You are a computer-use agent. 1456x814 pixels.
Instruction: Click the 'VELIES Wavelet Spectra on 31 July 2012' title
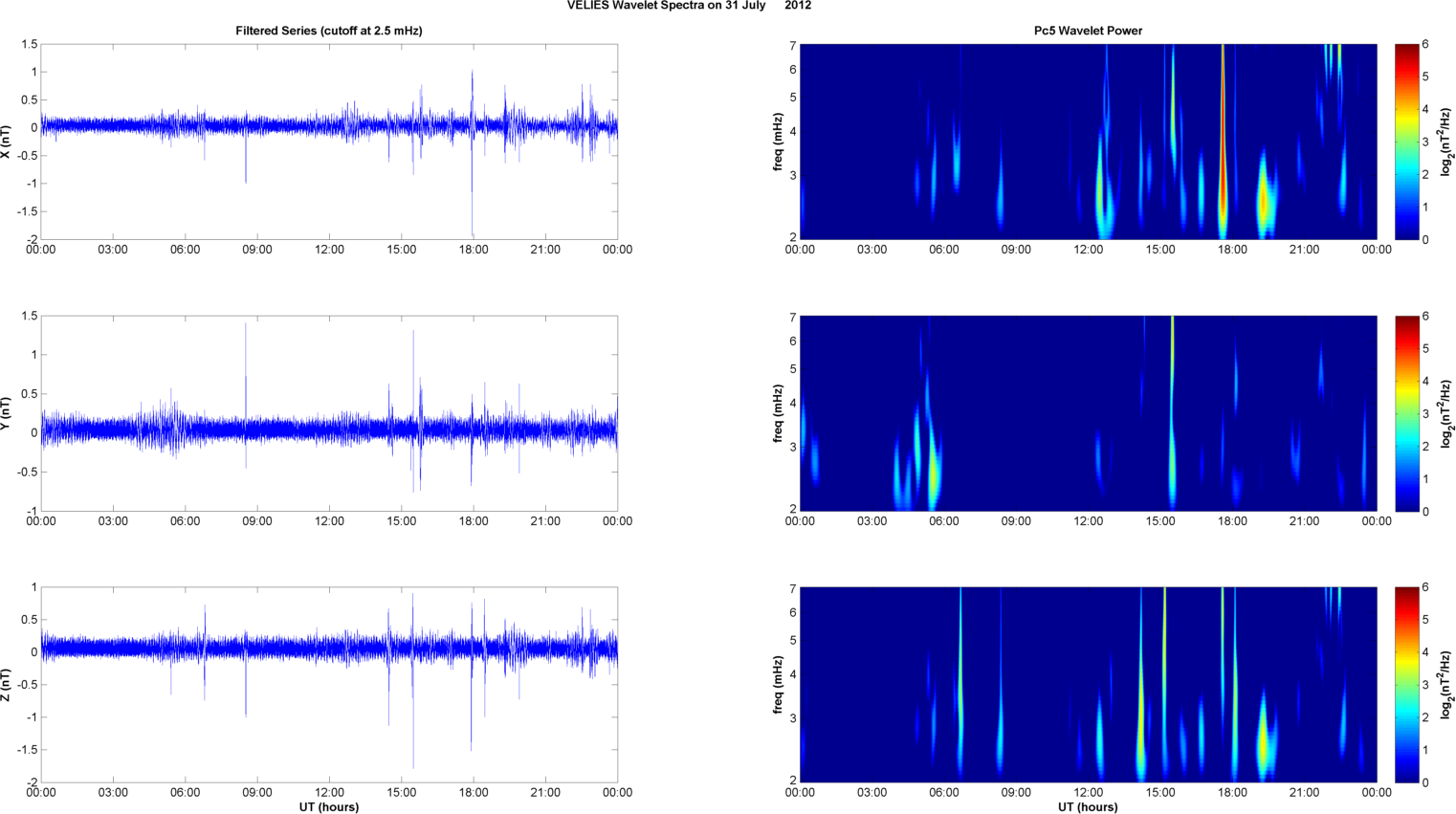tap(689, 6)
